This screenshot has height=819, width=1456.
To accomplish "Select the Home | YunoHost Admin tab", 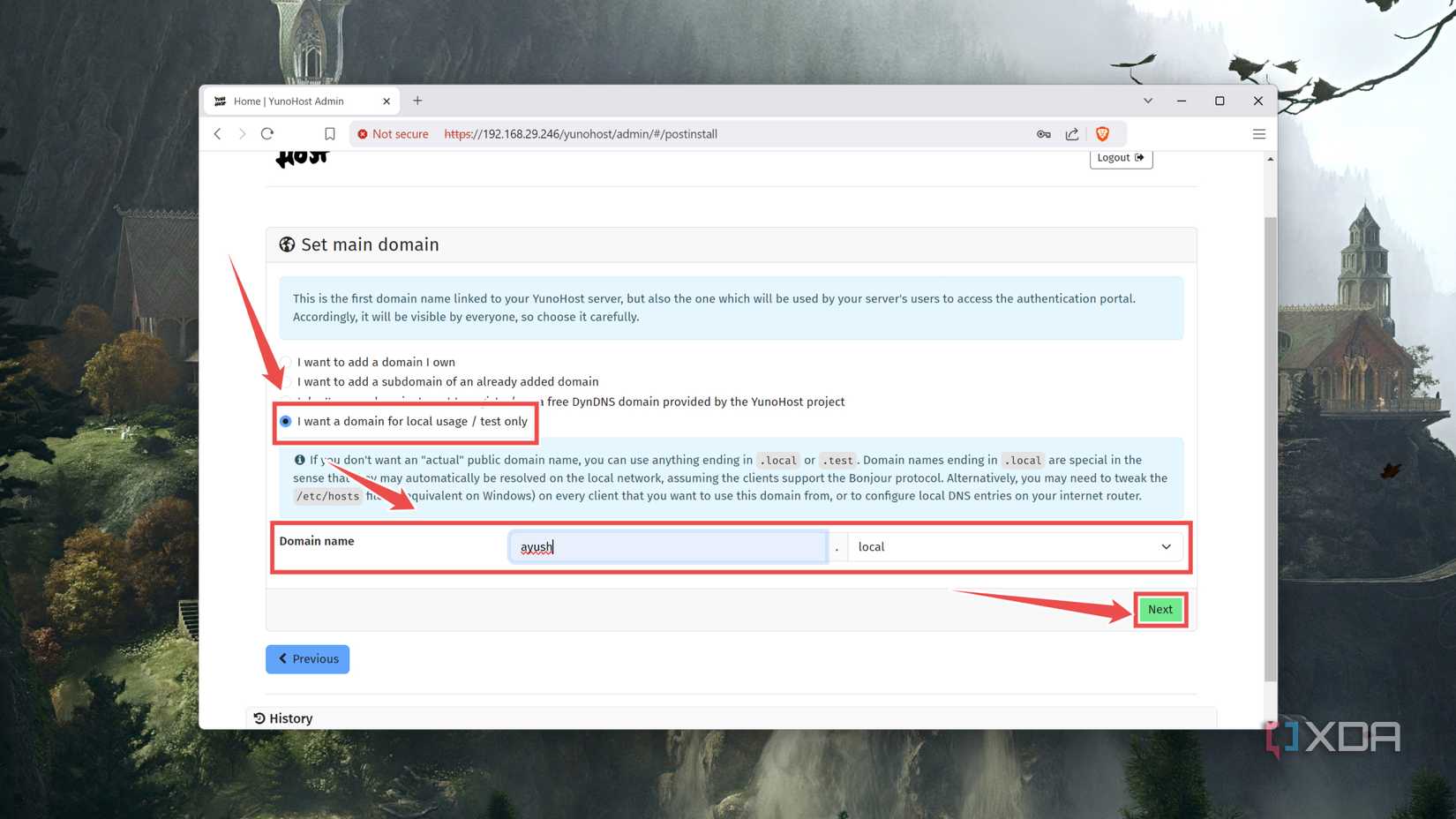I will point(301,101).
